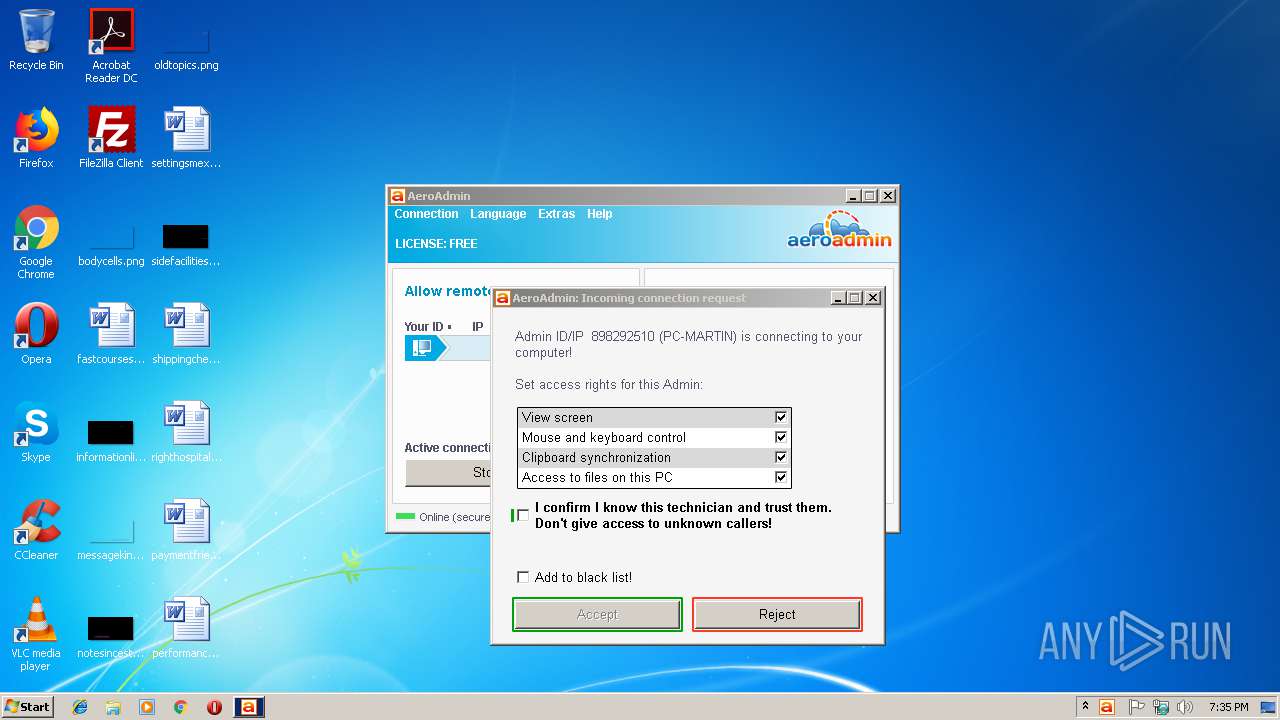
Task: Select righthospital Word document icon
Action: click(x=186, y=432)
